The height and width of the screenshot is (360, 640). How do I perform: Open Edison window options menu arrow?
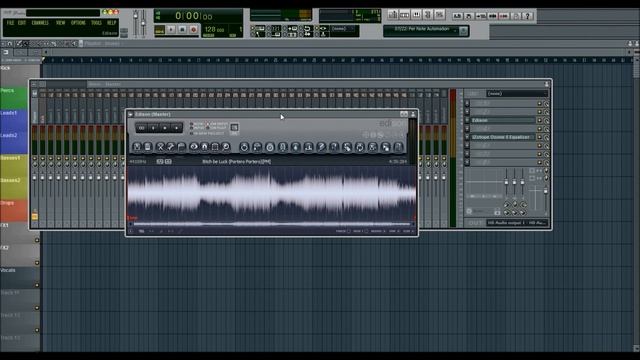click(x=131, y=114)
